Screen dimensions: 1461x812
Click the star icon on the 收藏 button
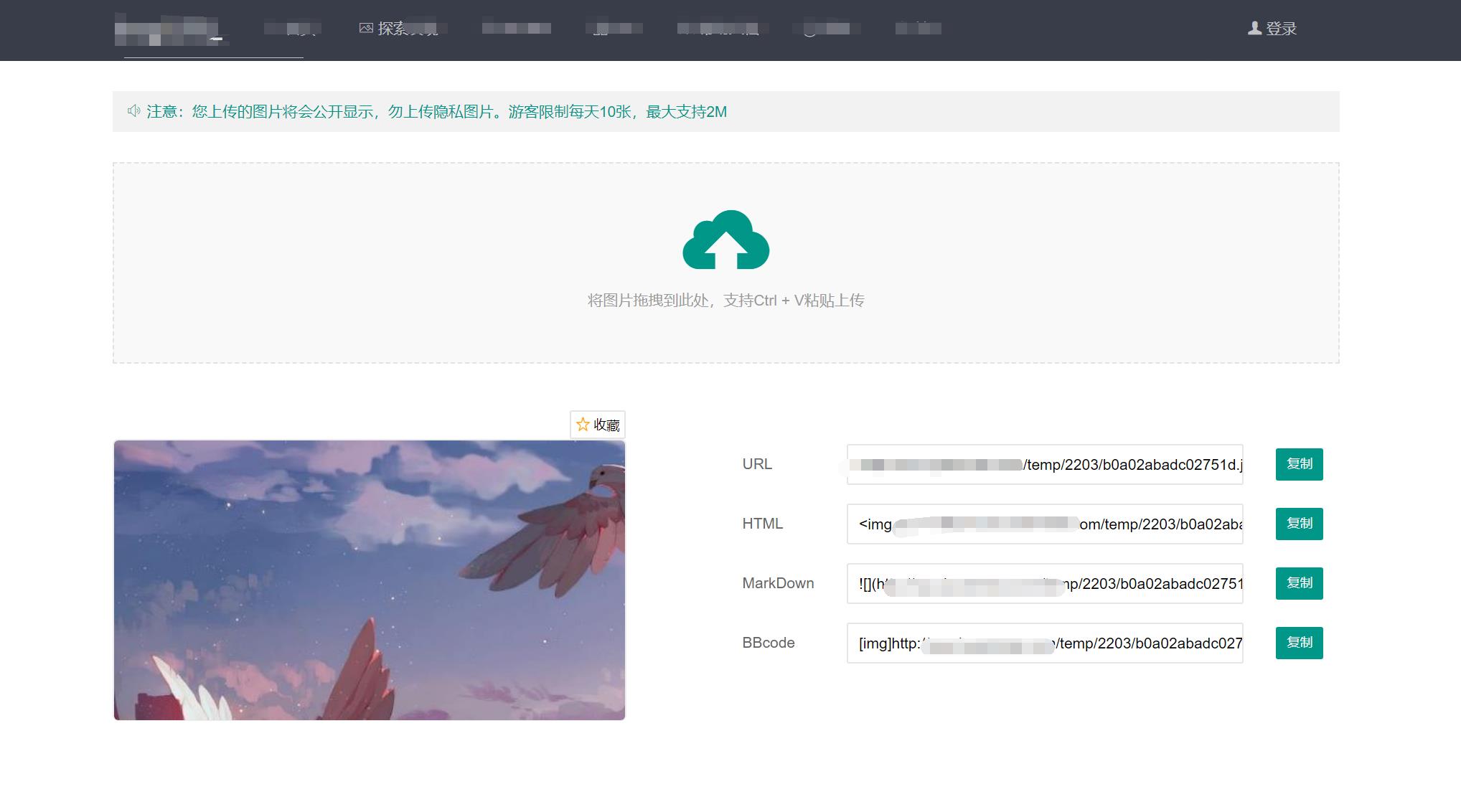(583, 425)
